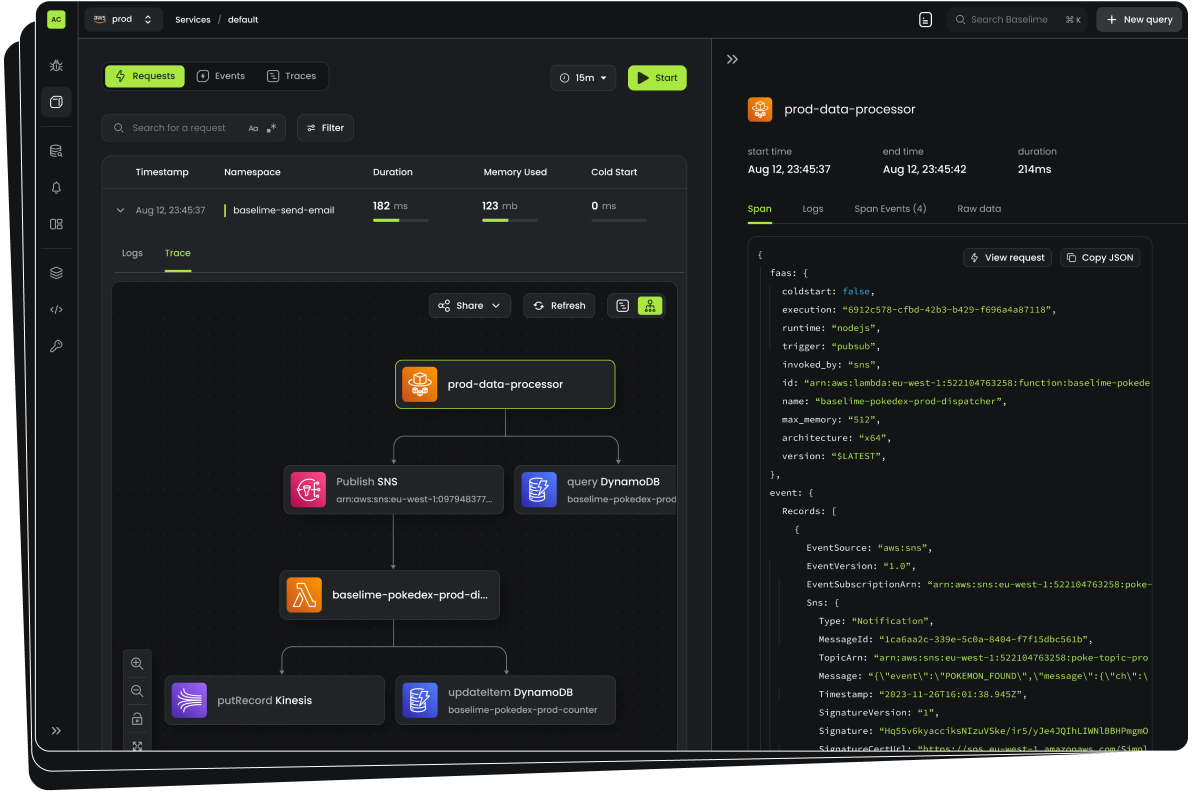Open the key icon in the sidebar
This screenshot has width=1192, height=791.
point(56,346)
